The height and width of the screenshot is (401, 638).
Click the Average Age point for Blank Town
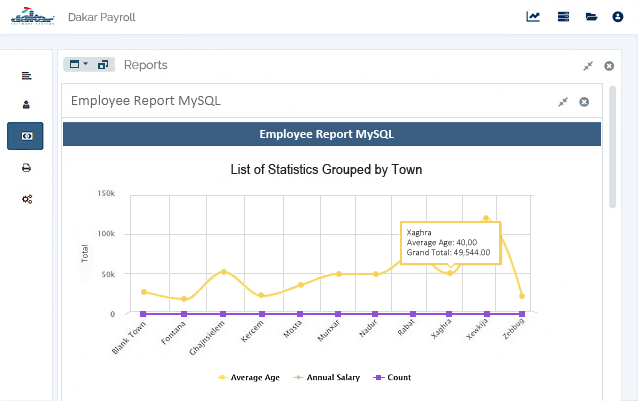[x=144, y=292]
